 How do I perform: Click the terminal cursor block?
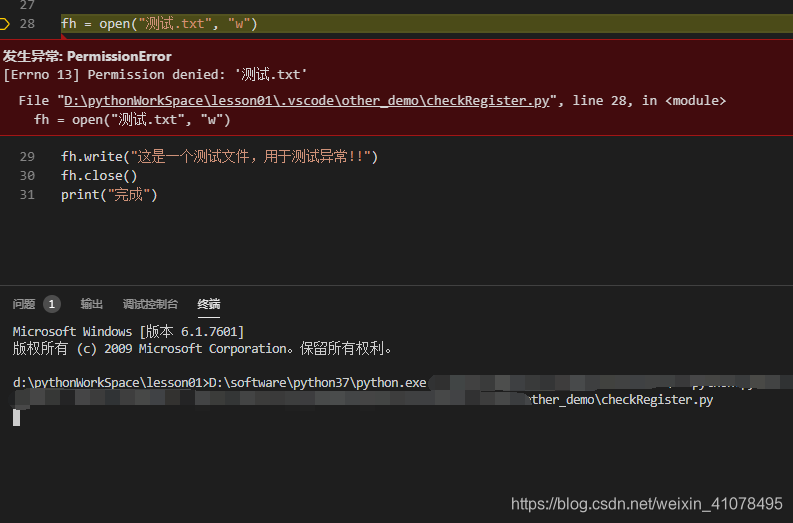[x=17, y=418]
